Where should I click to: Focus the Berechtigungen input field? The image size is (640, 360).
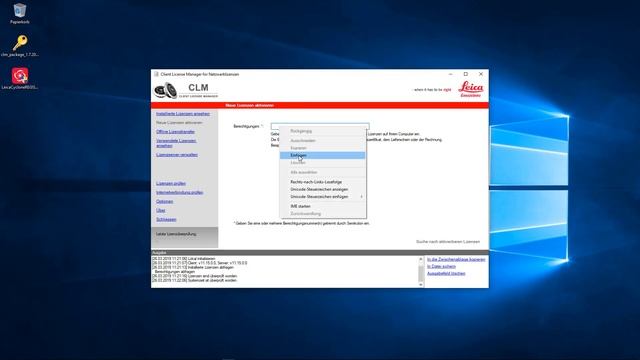pos(320,126)
